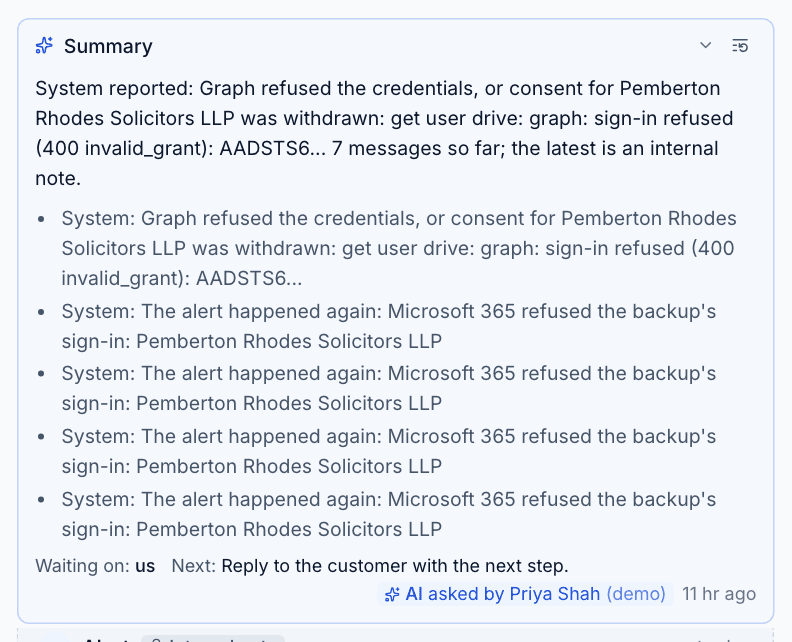This screenshot has width=792, height=642.
Task: Click the second "alert happened again" bullet item
Action: tap(389, 388)
